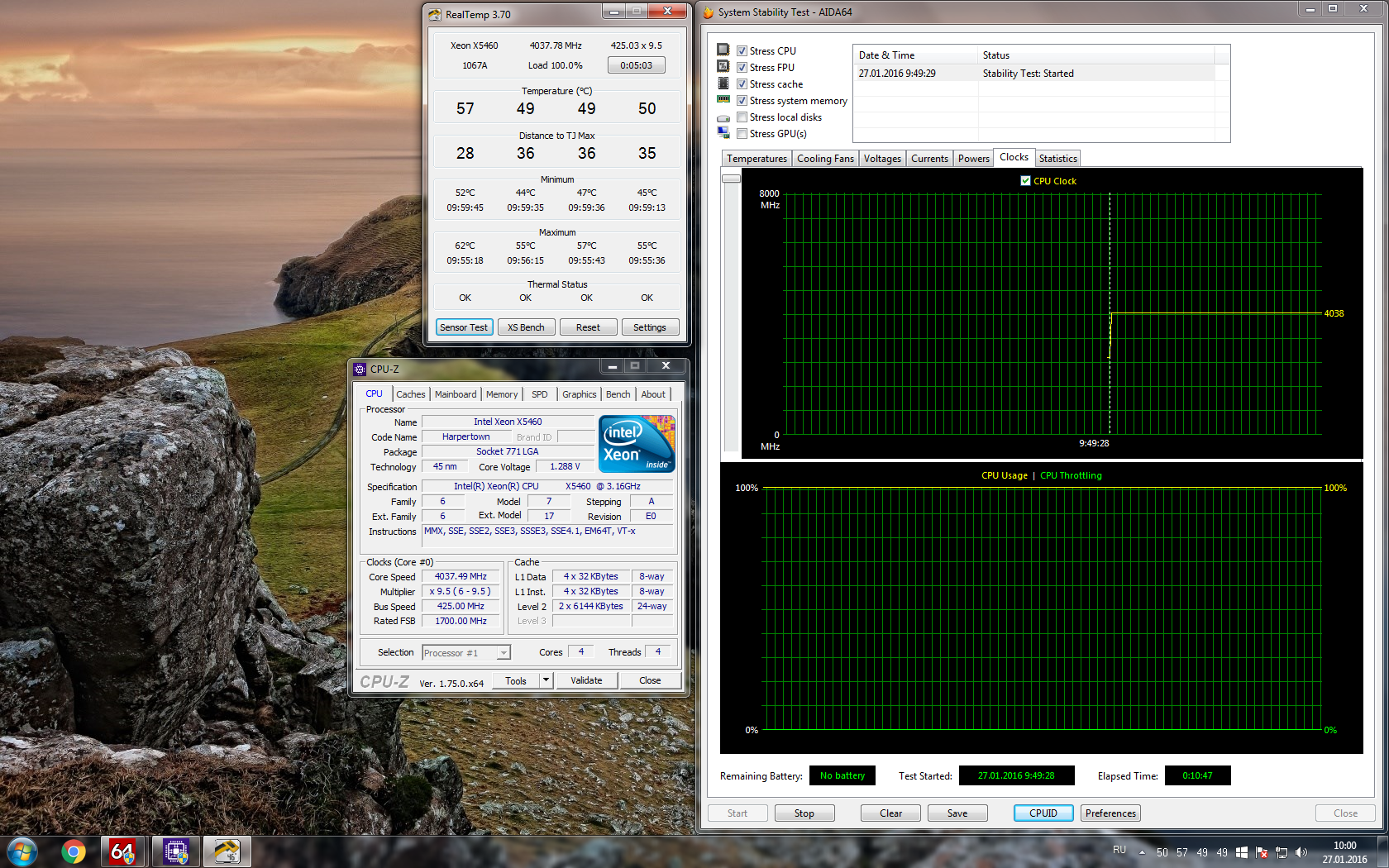Screen dimensions: 1389x868
Task: Open the Currents tab in AIDA64
Action: click(x=929, y=159)
